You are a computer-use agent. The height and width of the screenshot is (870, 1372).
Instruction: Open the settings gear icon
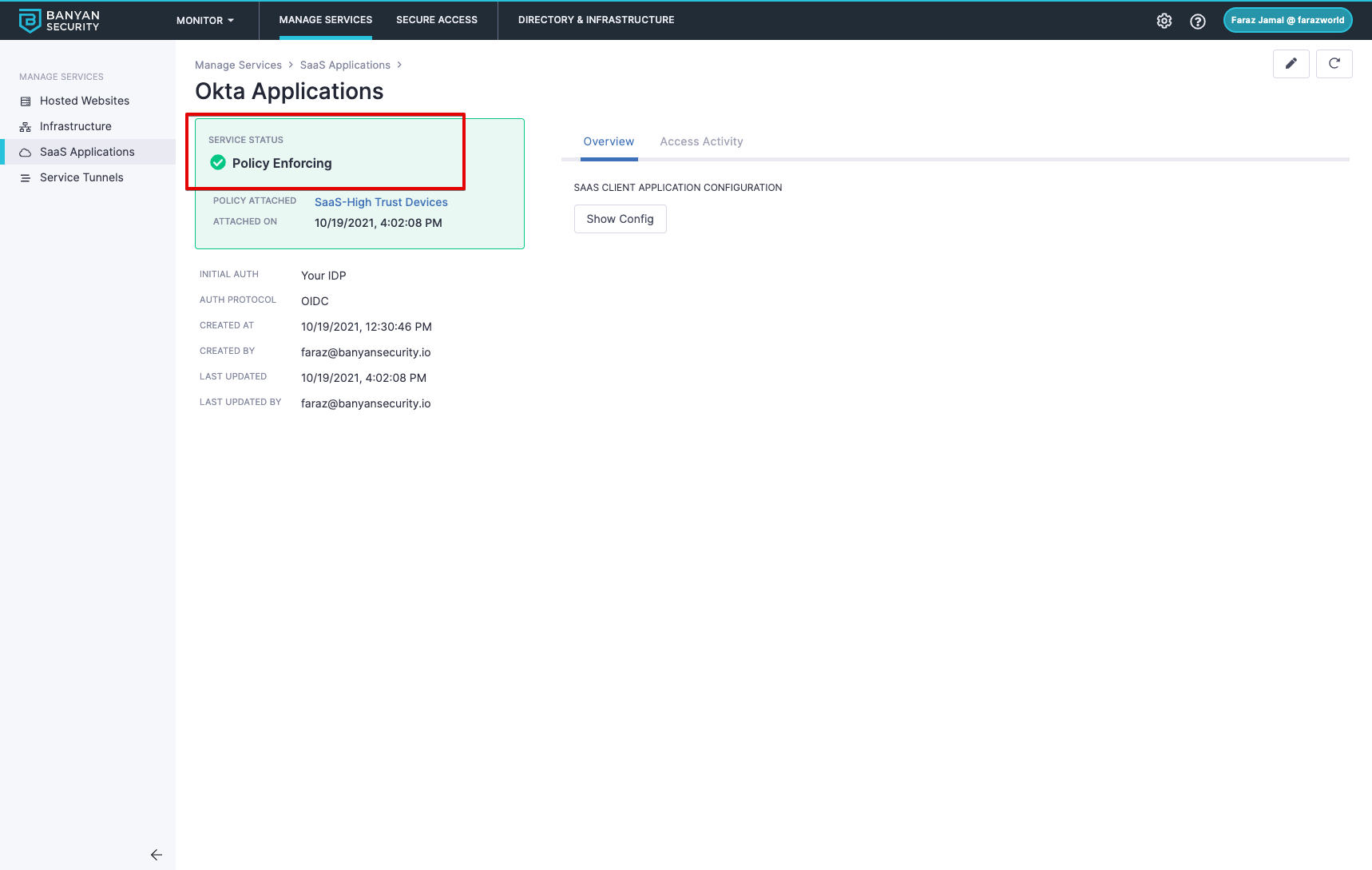click(x=1164, y=21)
